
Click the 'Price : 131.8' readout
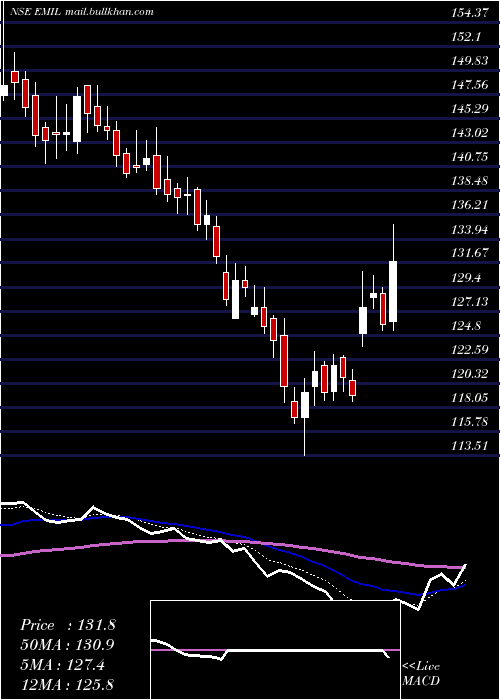pos(68,625)
